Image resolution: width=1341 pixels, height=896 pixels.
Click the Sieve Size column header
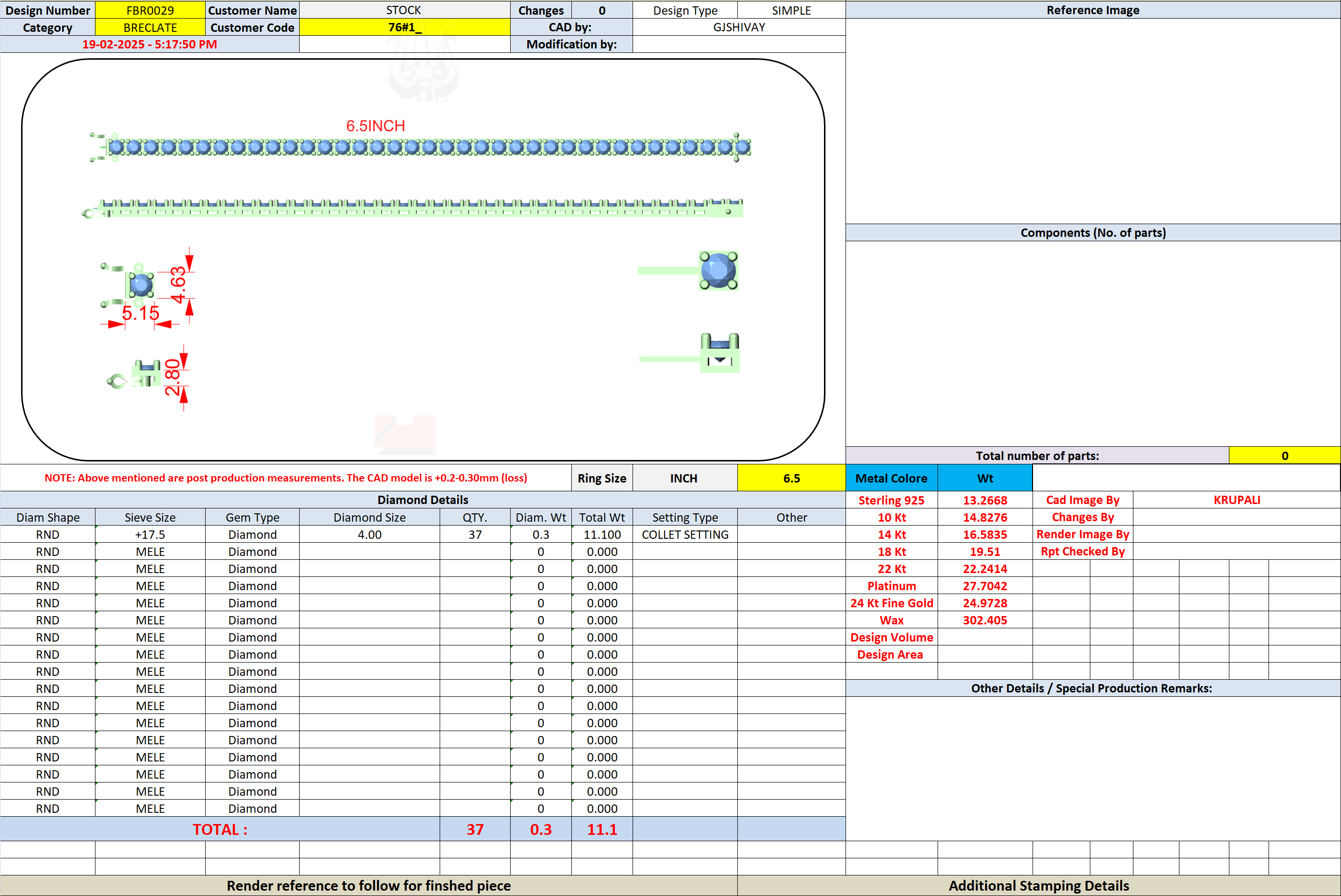click(150, 517)
